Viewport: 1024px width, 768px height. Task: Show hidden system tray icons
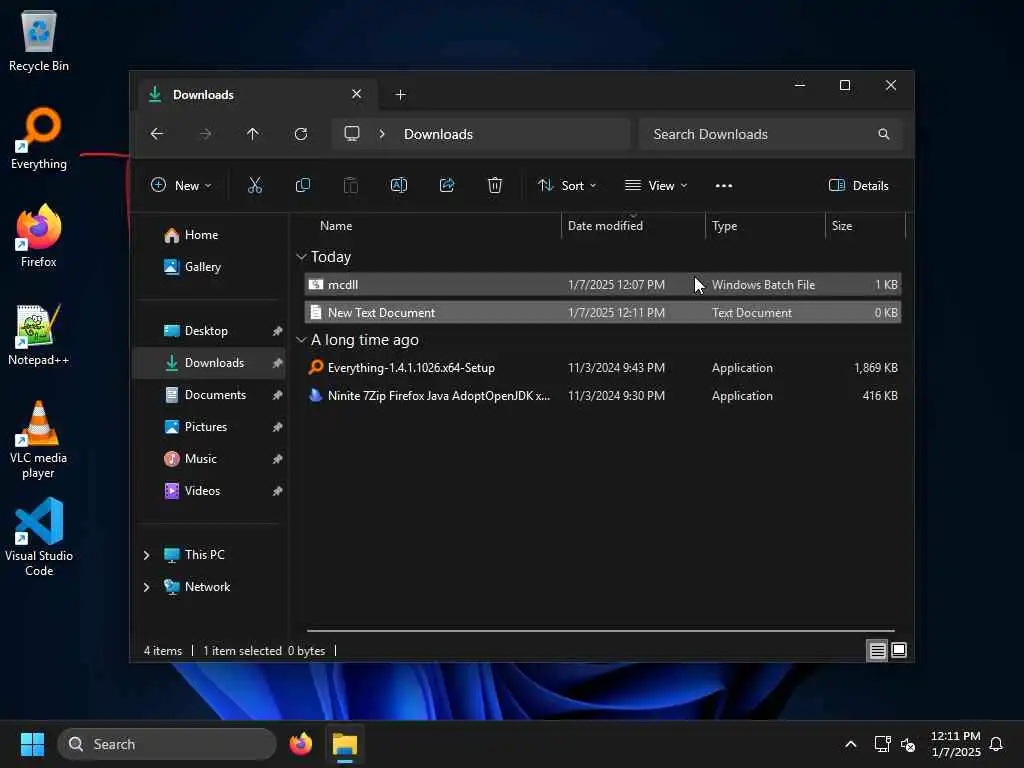851,744
